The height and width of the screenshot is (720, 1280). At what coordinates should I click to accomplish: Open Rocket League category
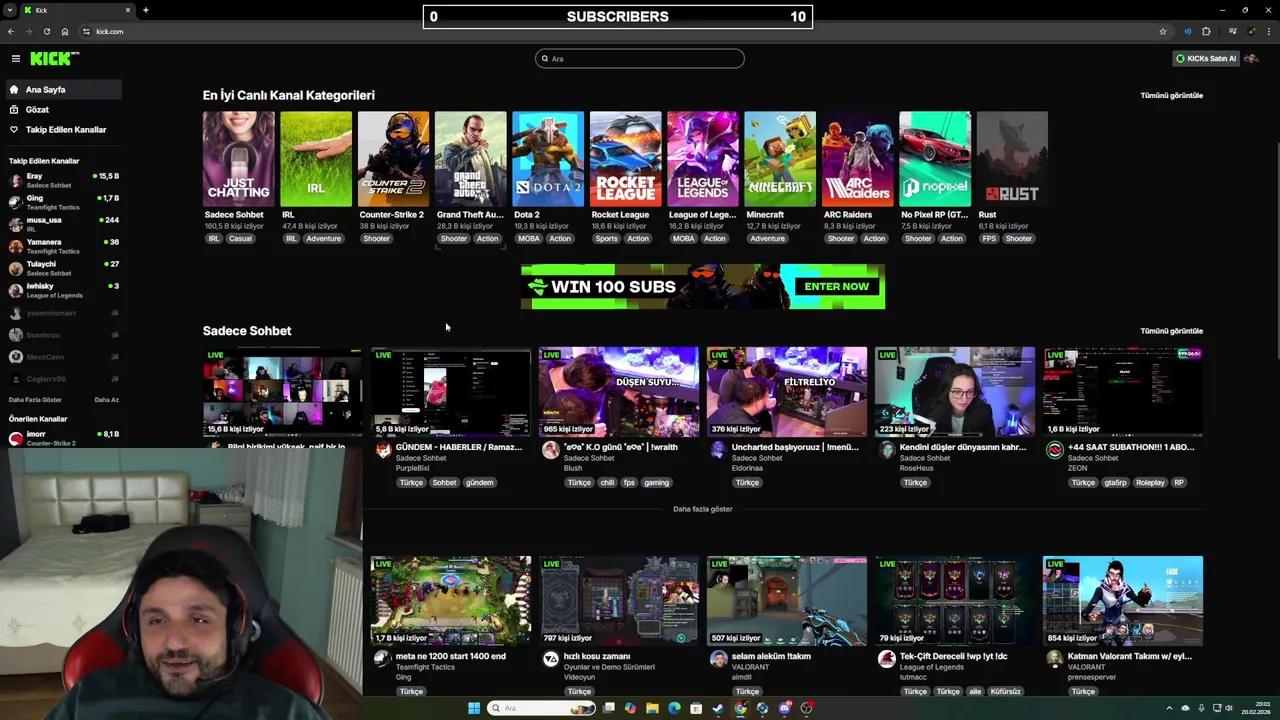click(625, 159)
